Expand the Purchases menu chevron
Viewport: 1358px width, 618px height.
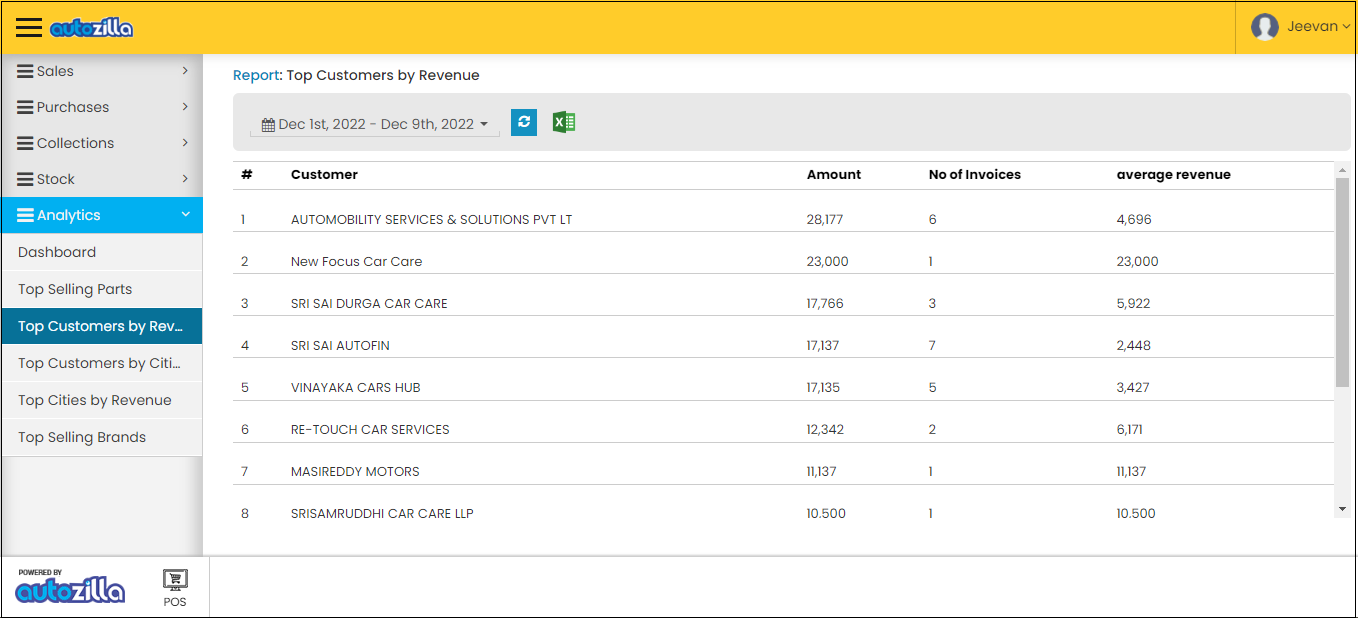[185, 107]
